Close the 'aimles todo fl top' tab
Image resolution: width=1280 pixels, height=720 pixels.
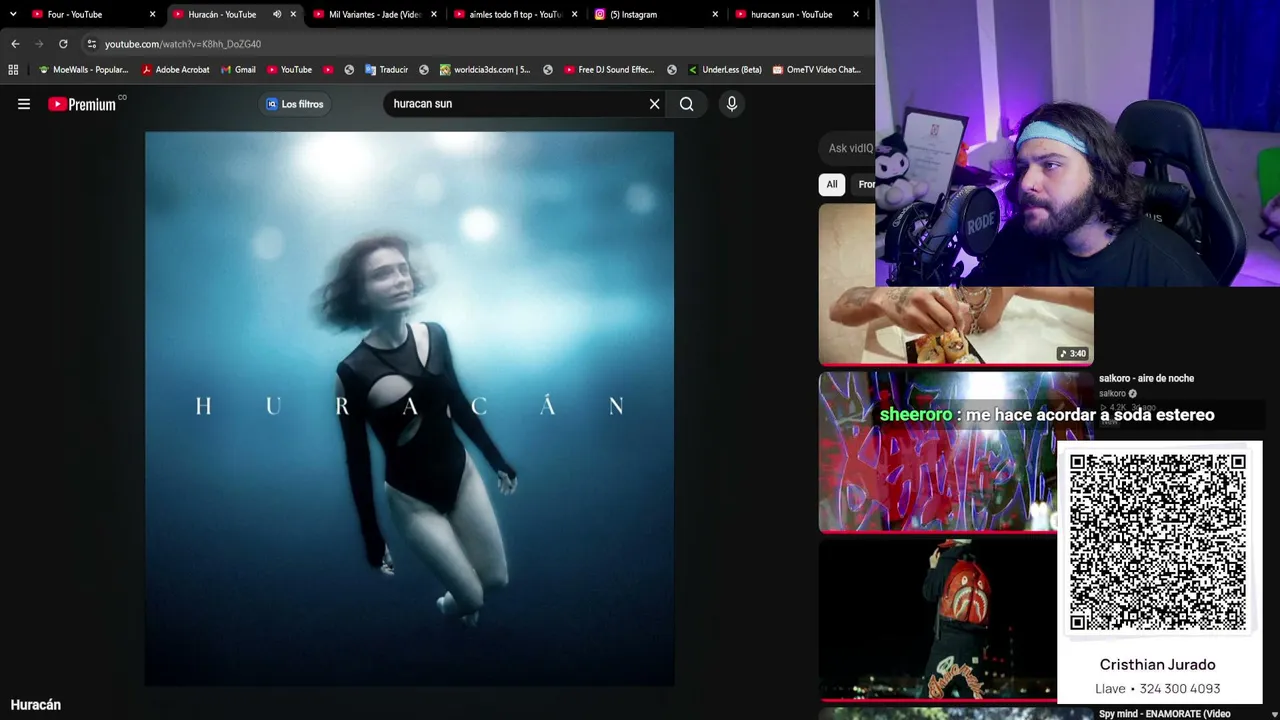point(574,14)
